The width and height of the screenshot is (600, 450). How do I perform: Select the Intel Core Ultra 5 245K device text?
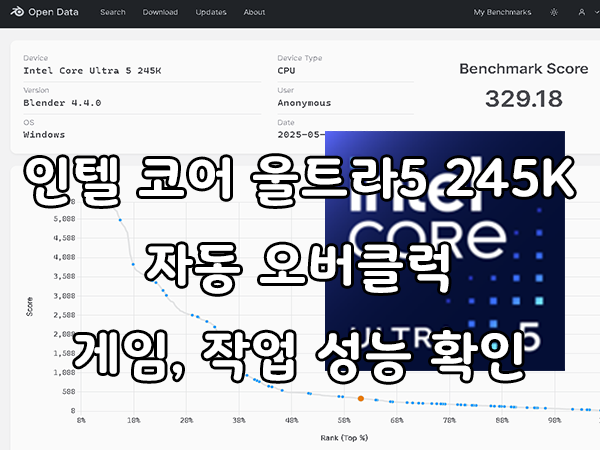[x=92, y=70]
